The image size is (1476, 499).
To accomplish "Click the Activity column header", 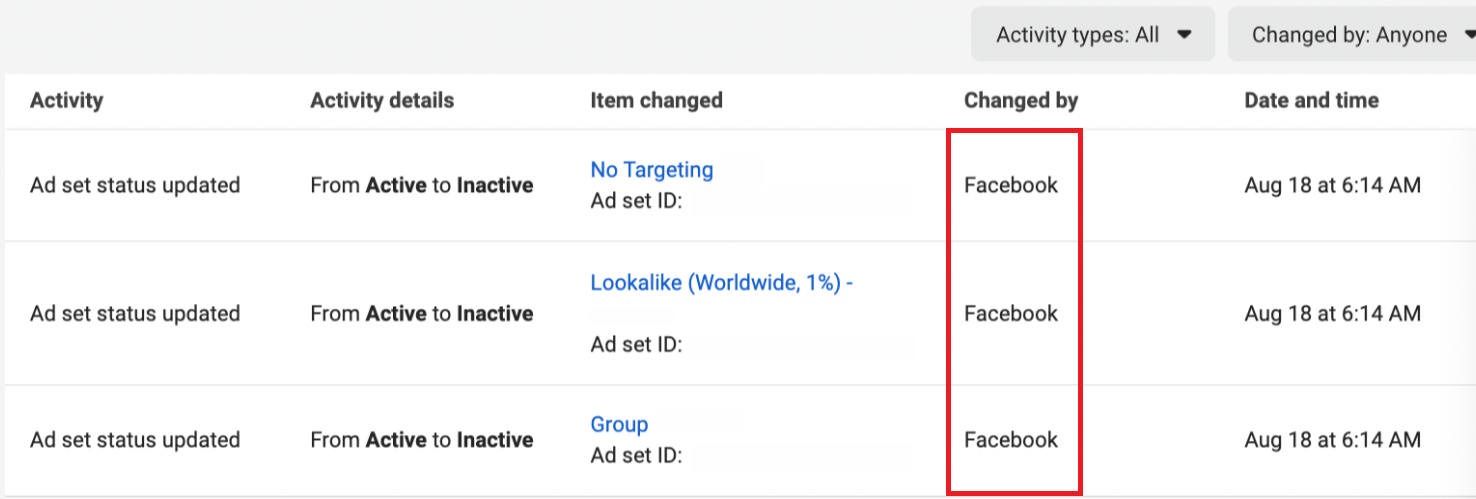I will [x=67, y=100].
